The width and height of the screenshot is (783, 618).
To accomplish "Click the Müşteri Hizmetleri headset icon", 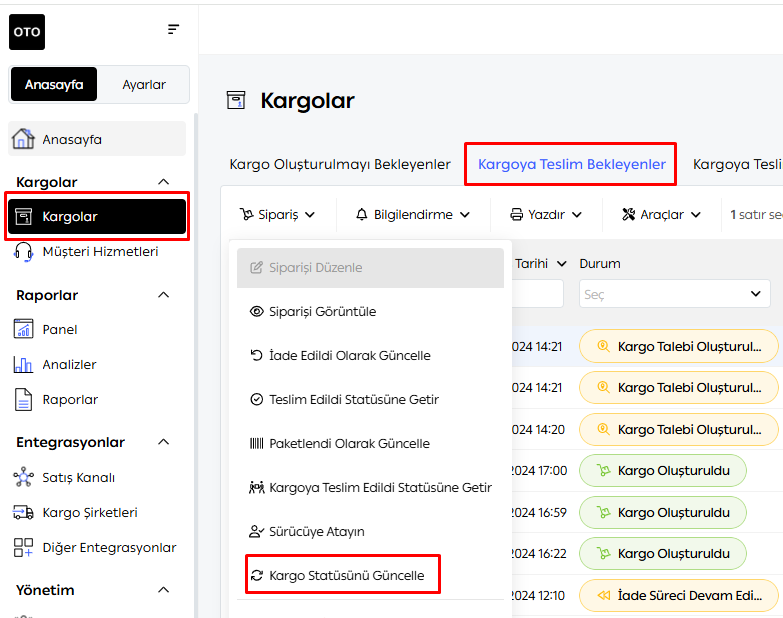I will [23, 252].
